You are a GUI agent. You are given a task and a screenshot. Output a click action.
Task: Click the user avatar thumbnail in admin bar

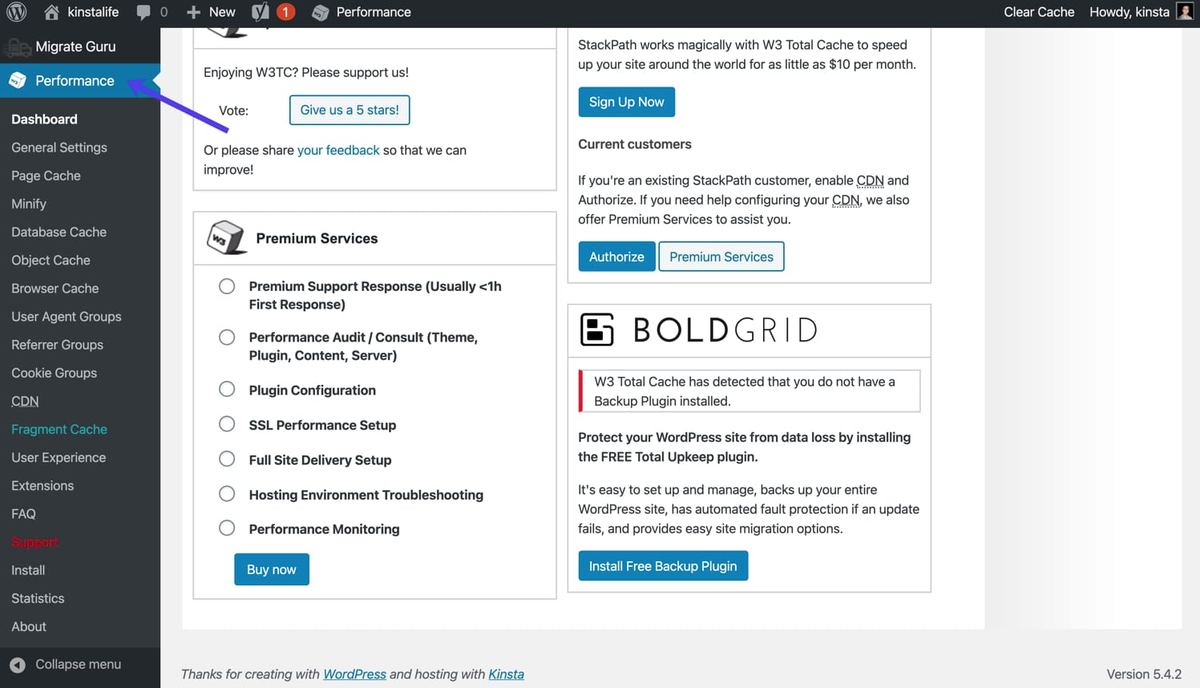coord(1184,12)
